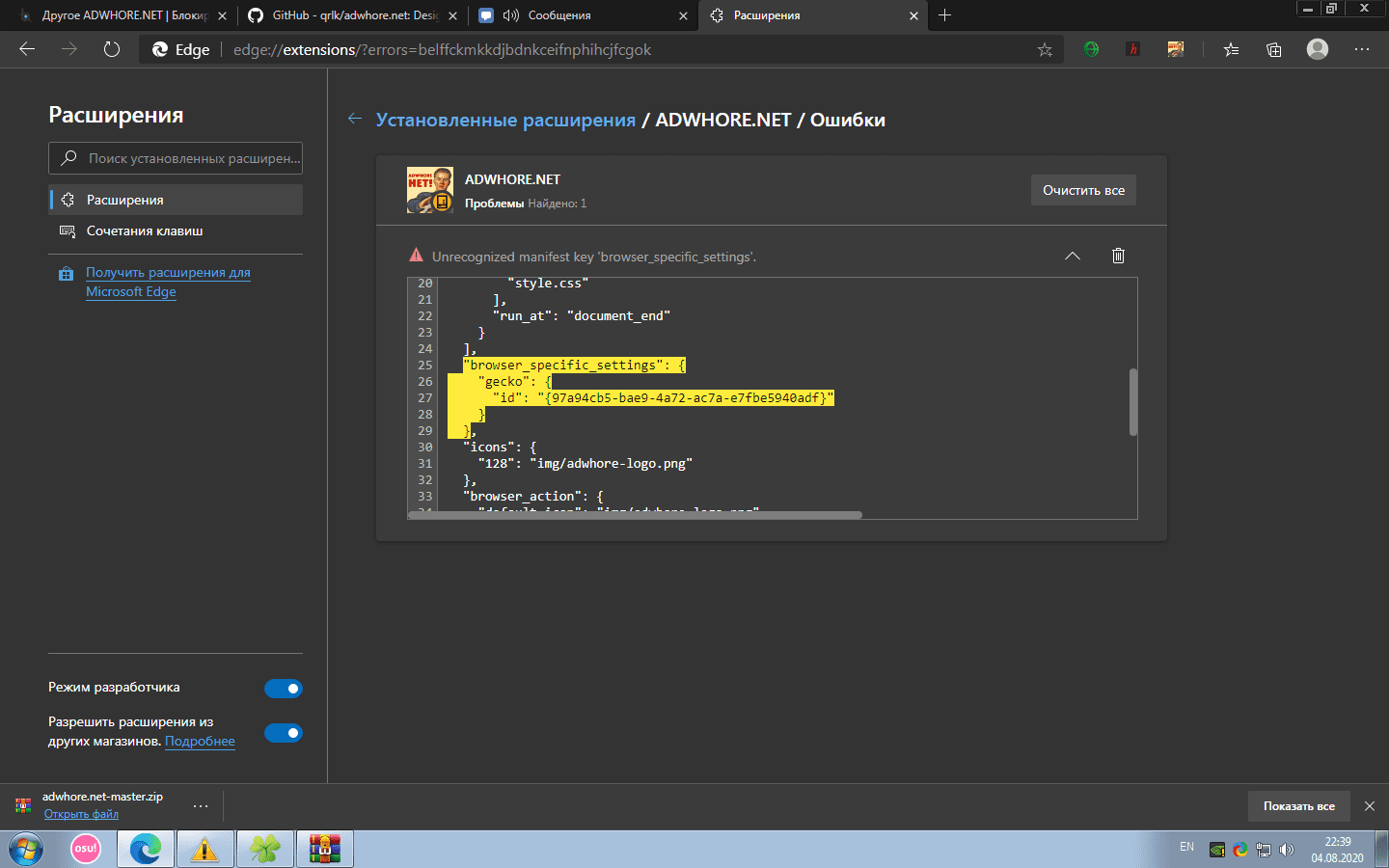Switch to the GitHub qrlk/adwhore.net tab
This screenshot has height=868, width=1389.
point(352,15)
